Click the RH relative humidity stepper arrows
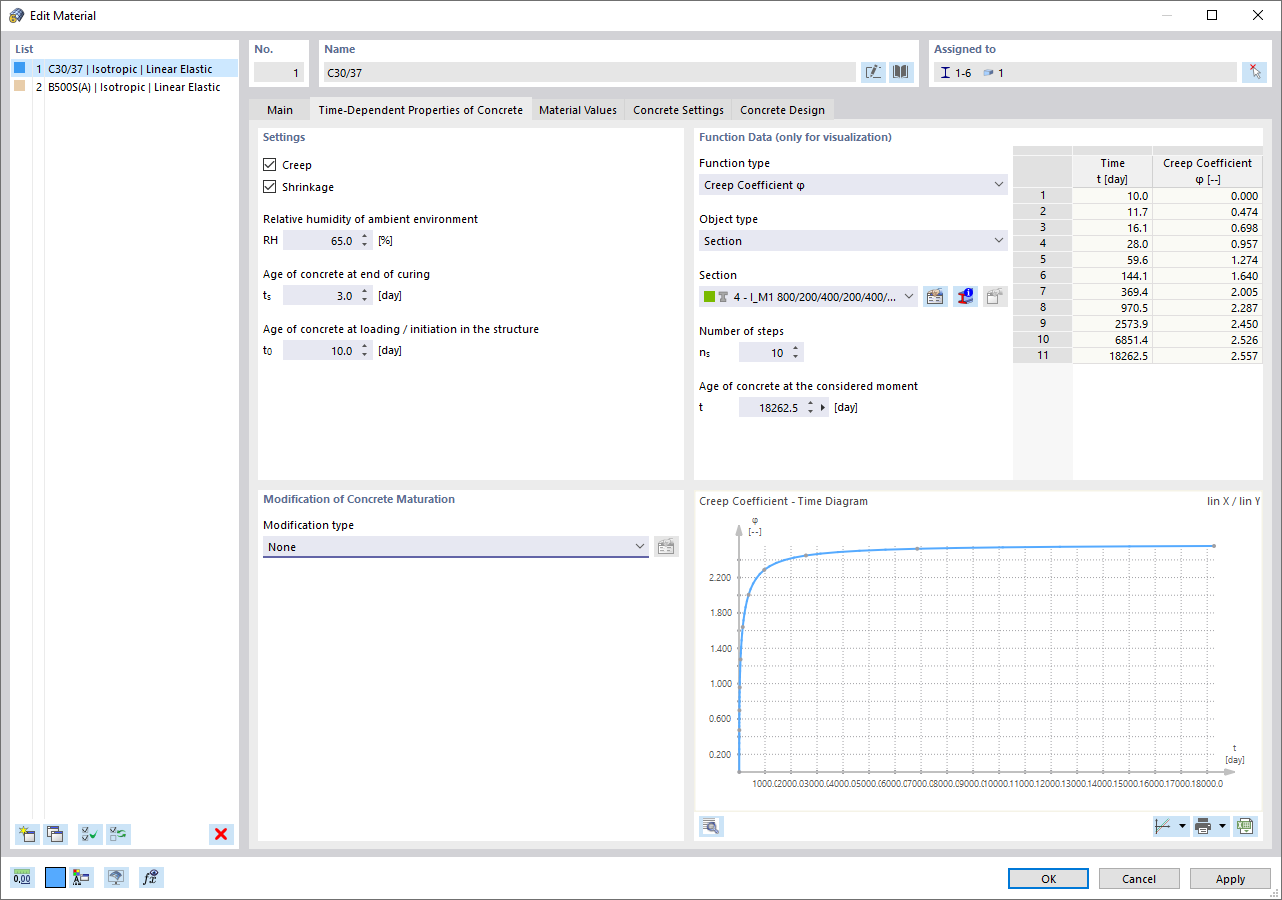This screenshot has width=1282, height=900. tap(365, 241)
